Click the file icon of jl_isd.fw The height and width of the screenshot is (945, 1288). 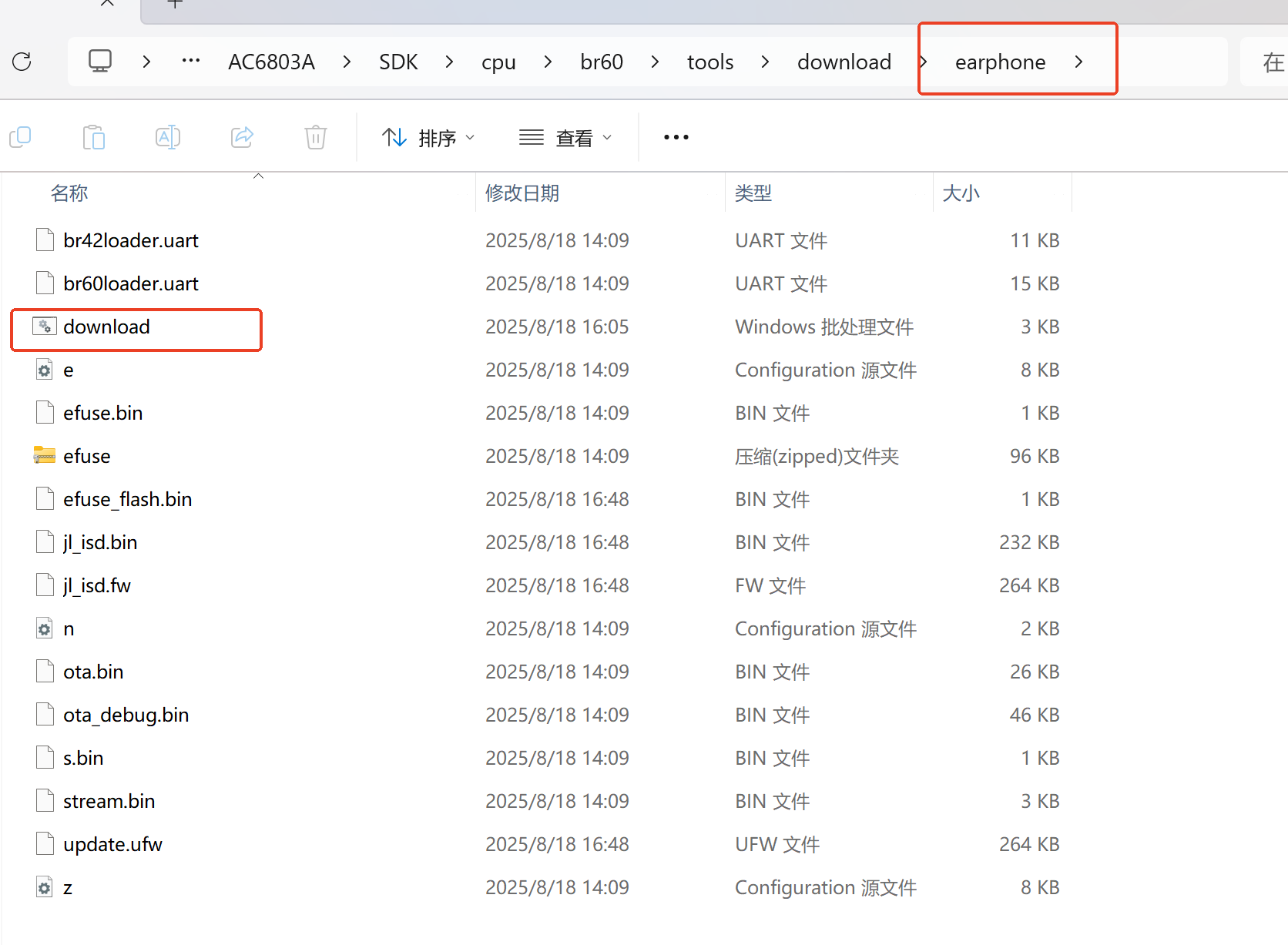pyautogui.click(x=45, y=585)
